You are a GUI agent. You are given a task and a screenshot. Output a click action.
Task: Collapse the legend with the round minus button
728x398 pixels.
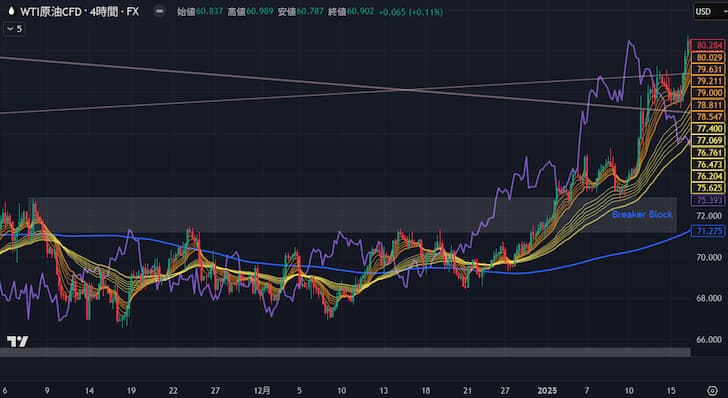coord(159,11)
